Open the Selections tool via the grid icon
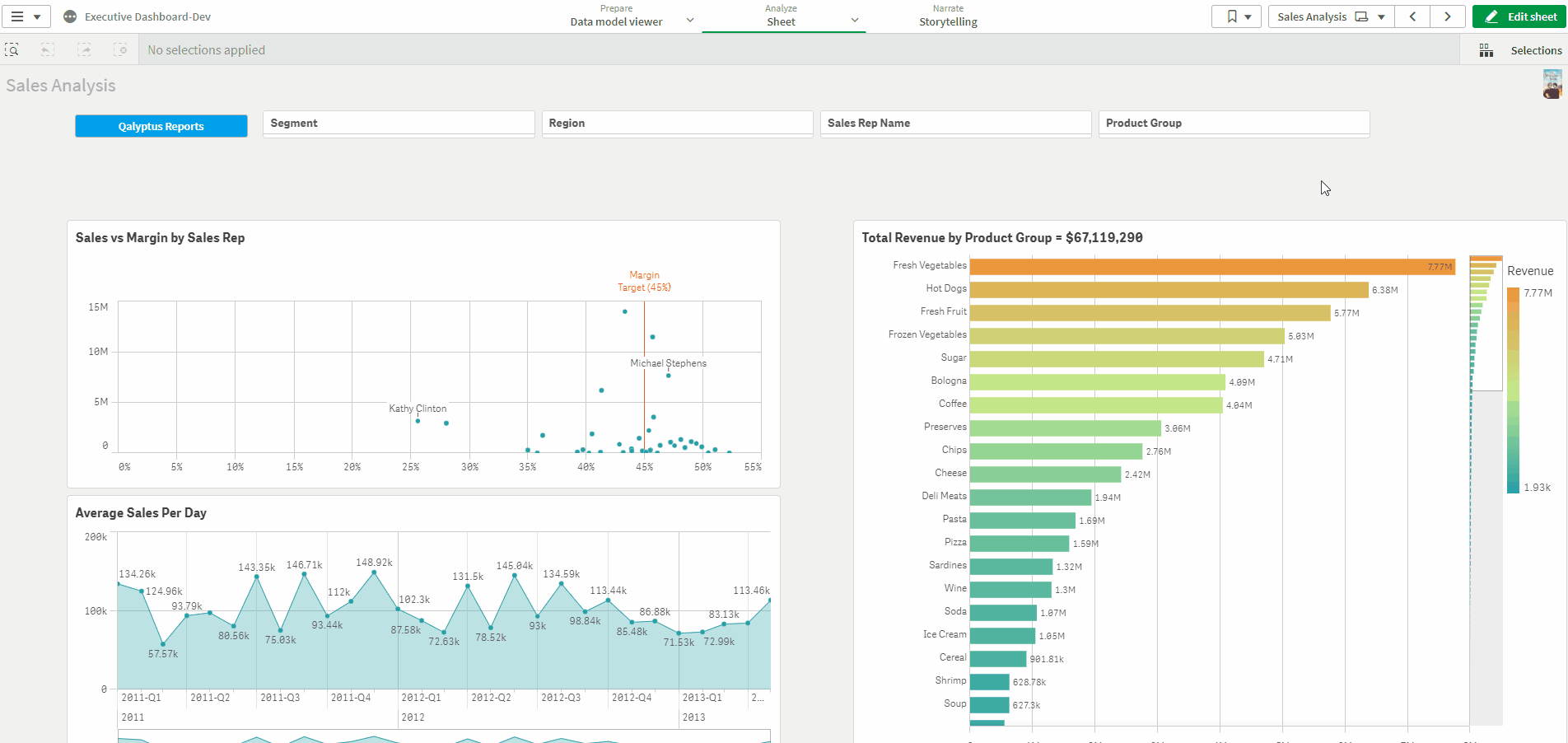This screenshot has width=1568, height=743. (x=1486, y=49)
